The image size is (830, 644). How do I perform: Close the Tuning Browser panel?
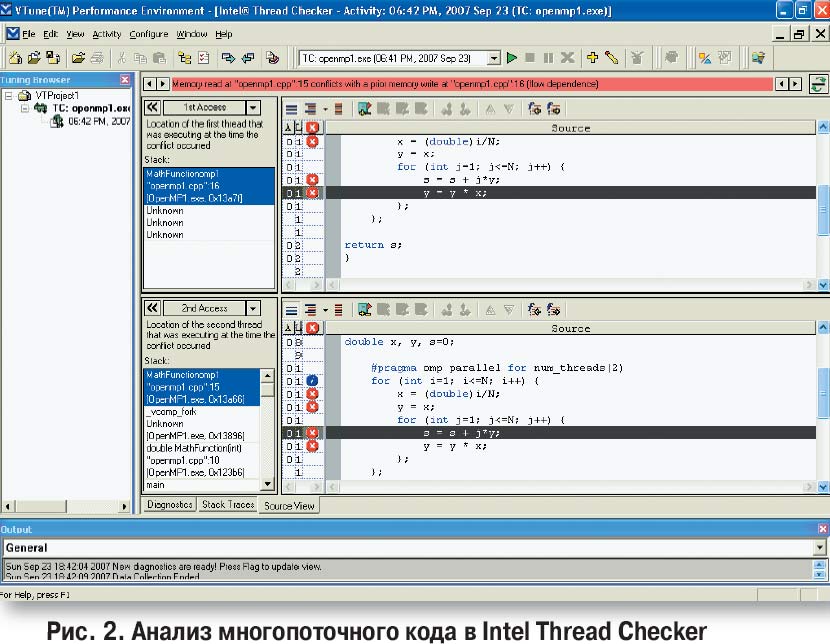[x=124, y=80]
